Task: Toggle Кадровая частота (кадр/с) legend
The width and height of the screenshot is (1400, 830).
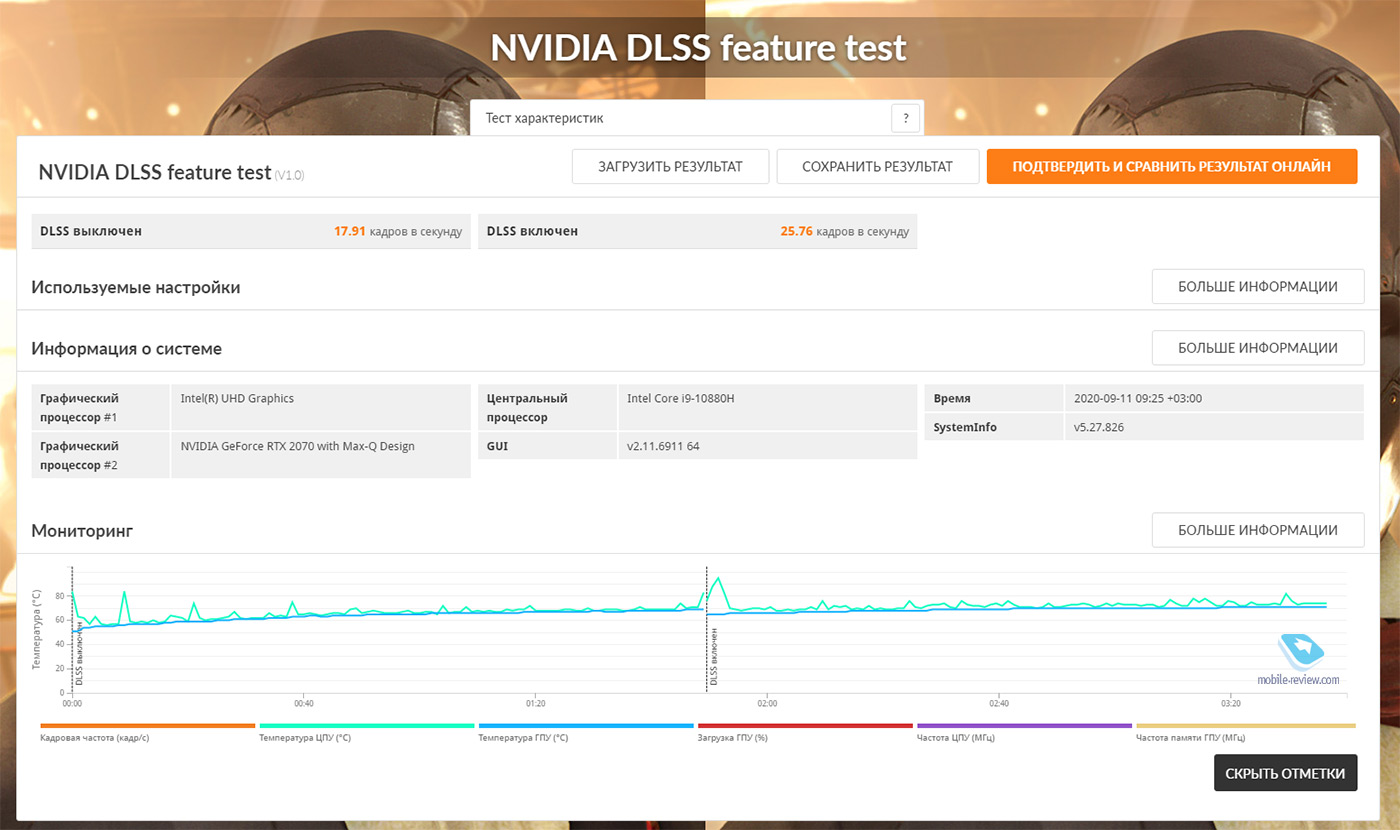Action: coord(148,733)
